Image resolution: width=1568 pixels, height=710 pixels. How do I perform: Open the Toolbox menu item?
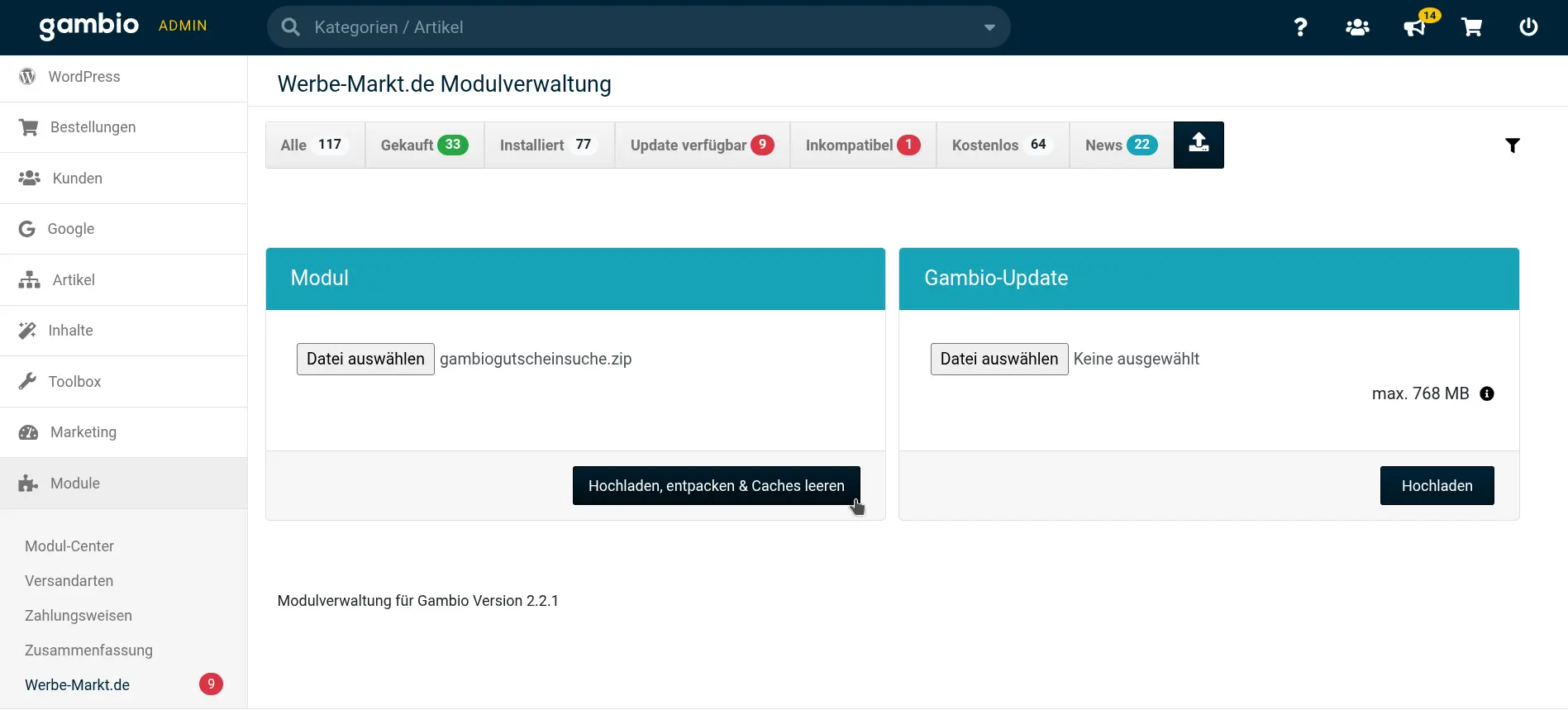[x=124, y=382]
